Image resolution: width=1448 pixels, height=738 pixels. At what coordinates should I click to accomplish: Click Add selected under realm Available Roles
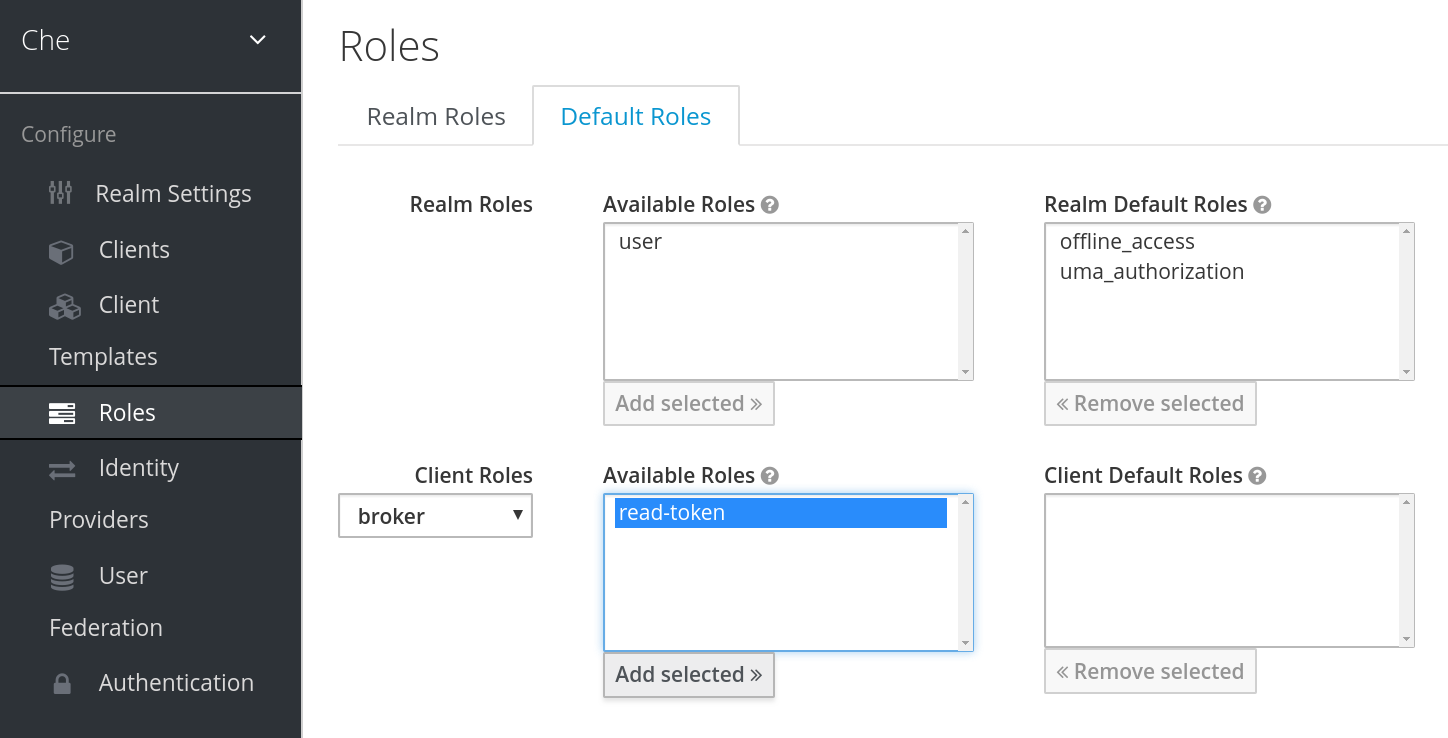point(688,403)
